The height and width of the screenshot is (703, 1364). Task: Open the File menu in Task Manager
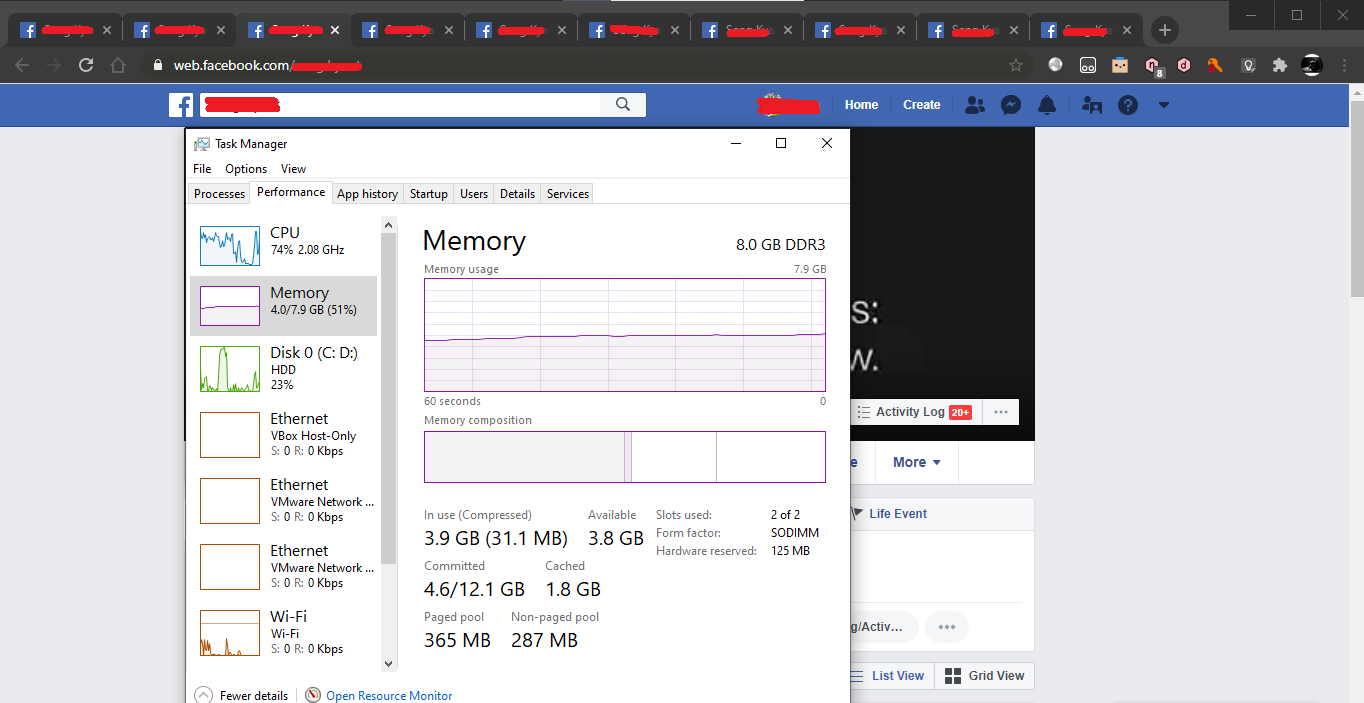(202, 169)
